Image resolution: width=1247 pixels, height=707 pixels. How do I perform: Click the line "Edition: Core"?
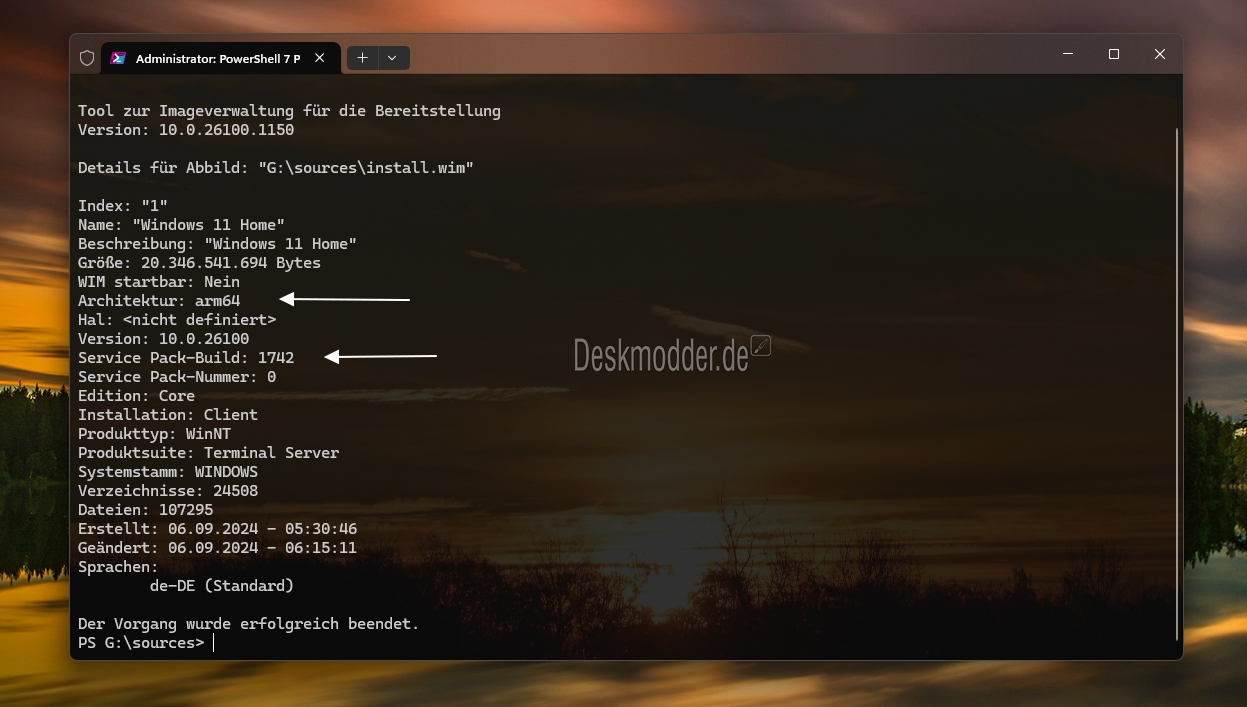pos(136,396)
